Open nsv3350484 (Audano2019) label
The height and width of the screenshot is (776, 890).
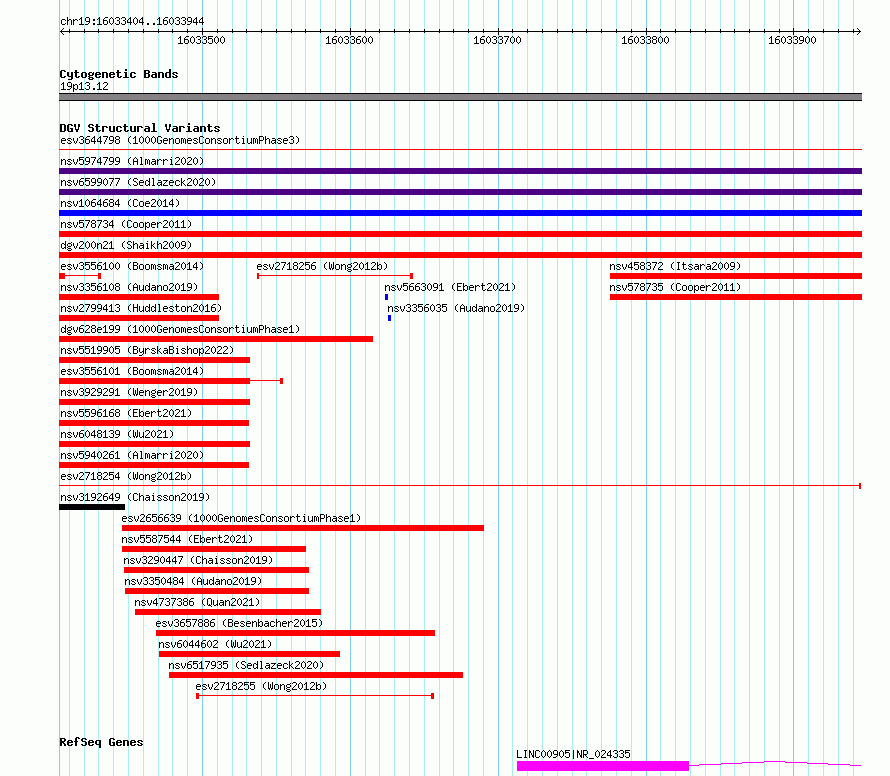click(x=193, y=581)
